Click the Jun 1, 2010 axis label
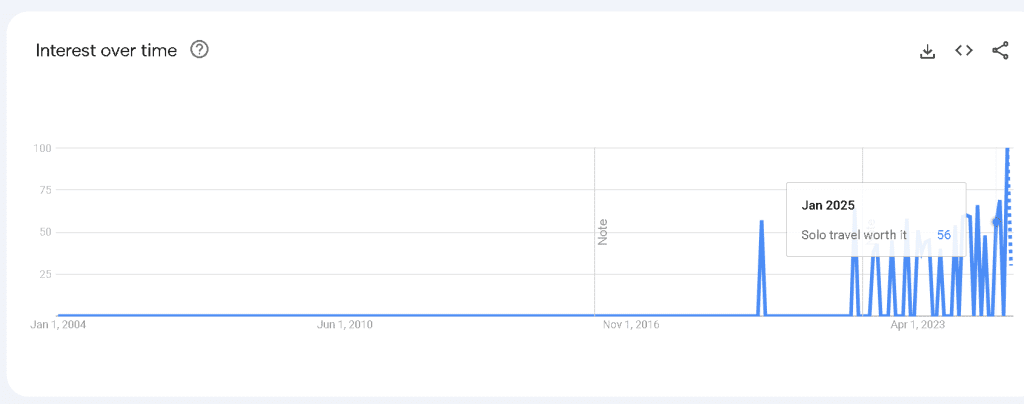The height and width of the screenshot is (404, 1024). coord(344,324)
